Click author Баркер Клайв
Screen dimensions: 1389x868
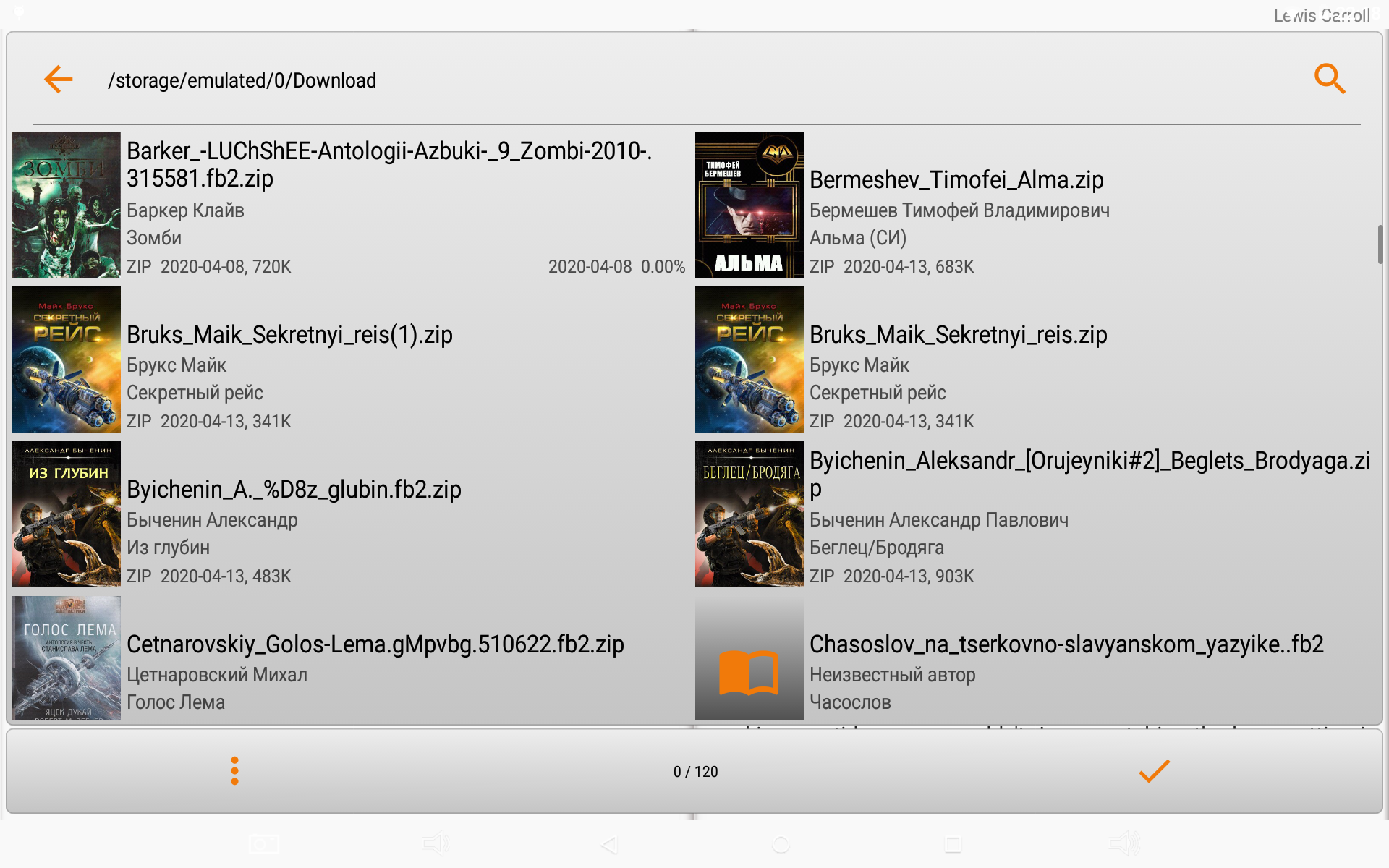pyautogui.click(x=185, y=210)
